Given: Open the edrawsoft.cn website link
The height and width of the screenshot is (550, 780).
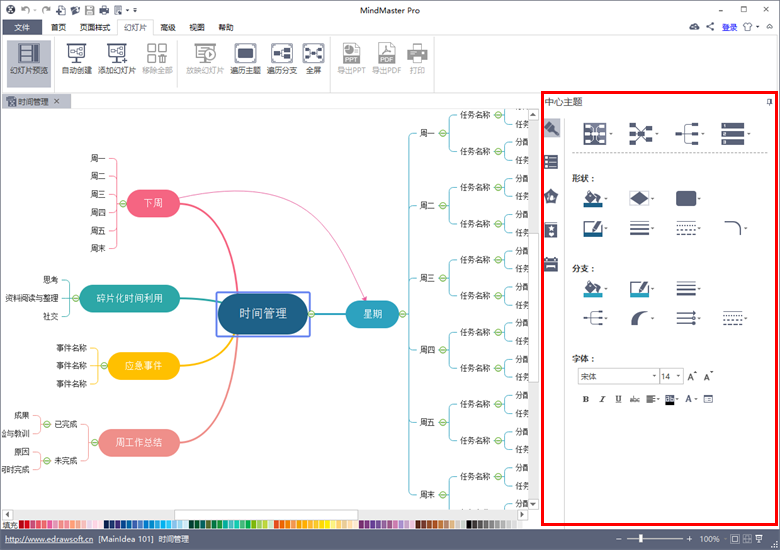Looking at the screenshot, I should point(49,539).
